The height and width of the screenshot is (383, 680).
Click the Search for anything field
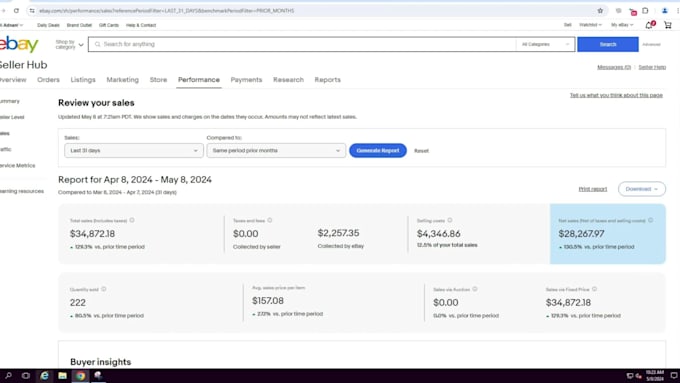(x=302, y=44)
